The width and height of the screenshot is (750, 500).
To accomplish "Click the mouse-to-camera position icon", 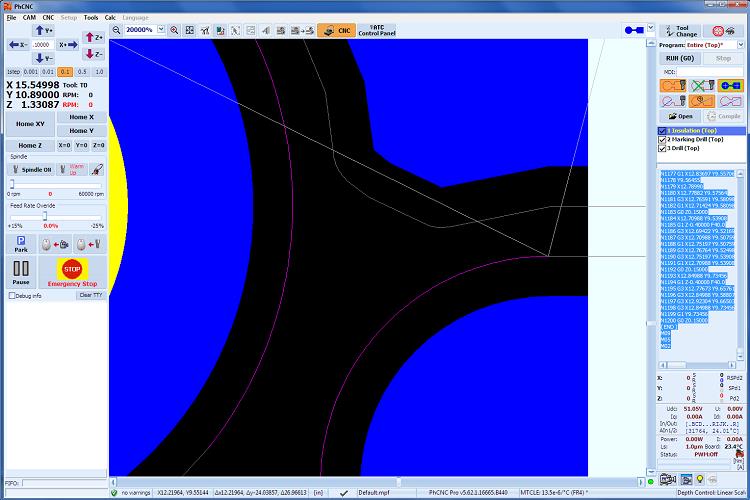I will pos(55,244).
